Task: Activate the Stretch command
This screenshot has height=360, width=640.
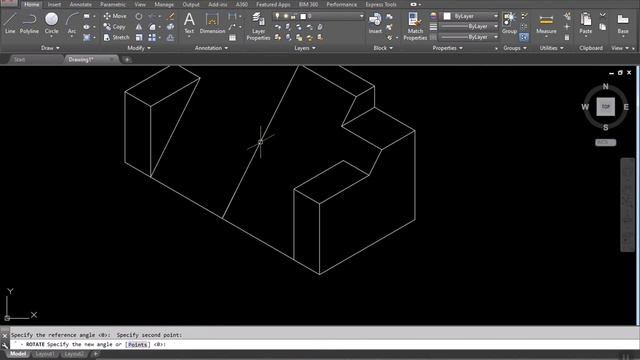Action: pos(116,37)
